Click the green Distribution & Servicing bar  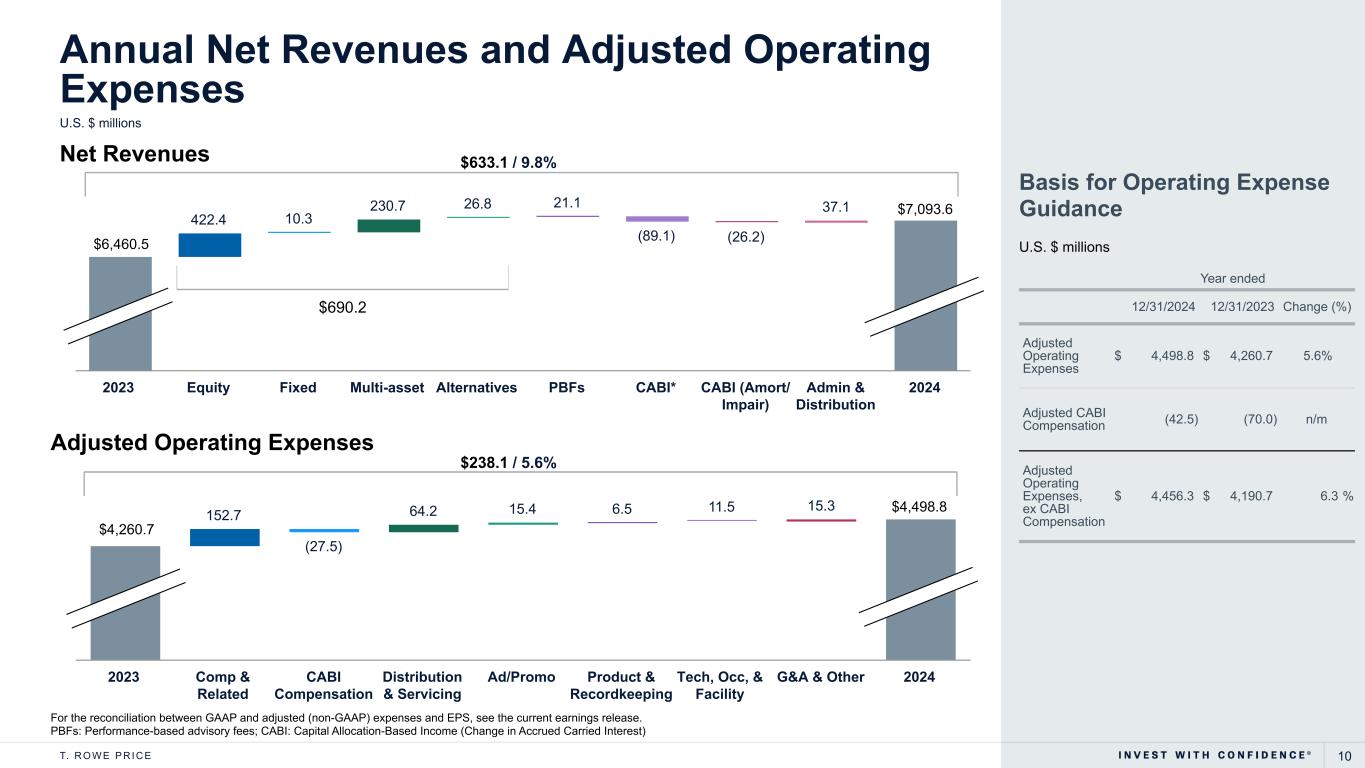click(x=423, y=528)
